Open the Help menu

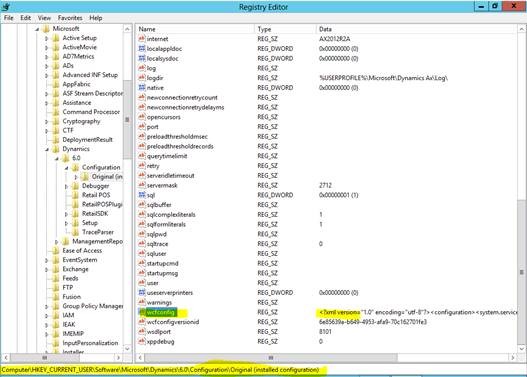[96, 18]
